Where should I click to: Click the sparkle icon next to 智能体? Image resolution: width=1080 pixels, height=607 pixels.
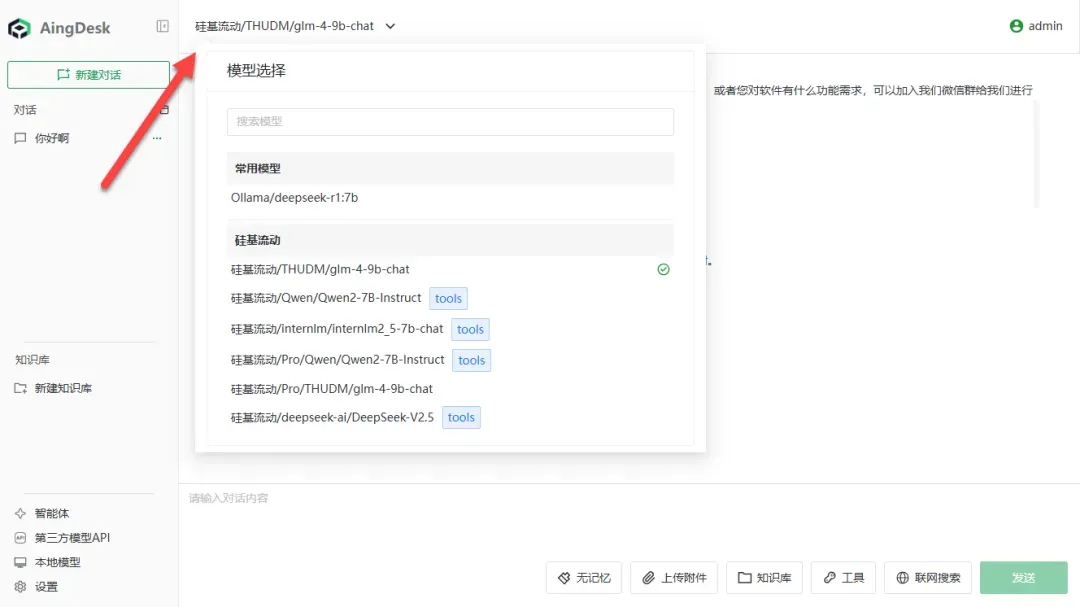click(x=20, y=513)
